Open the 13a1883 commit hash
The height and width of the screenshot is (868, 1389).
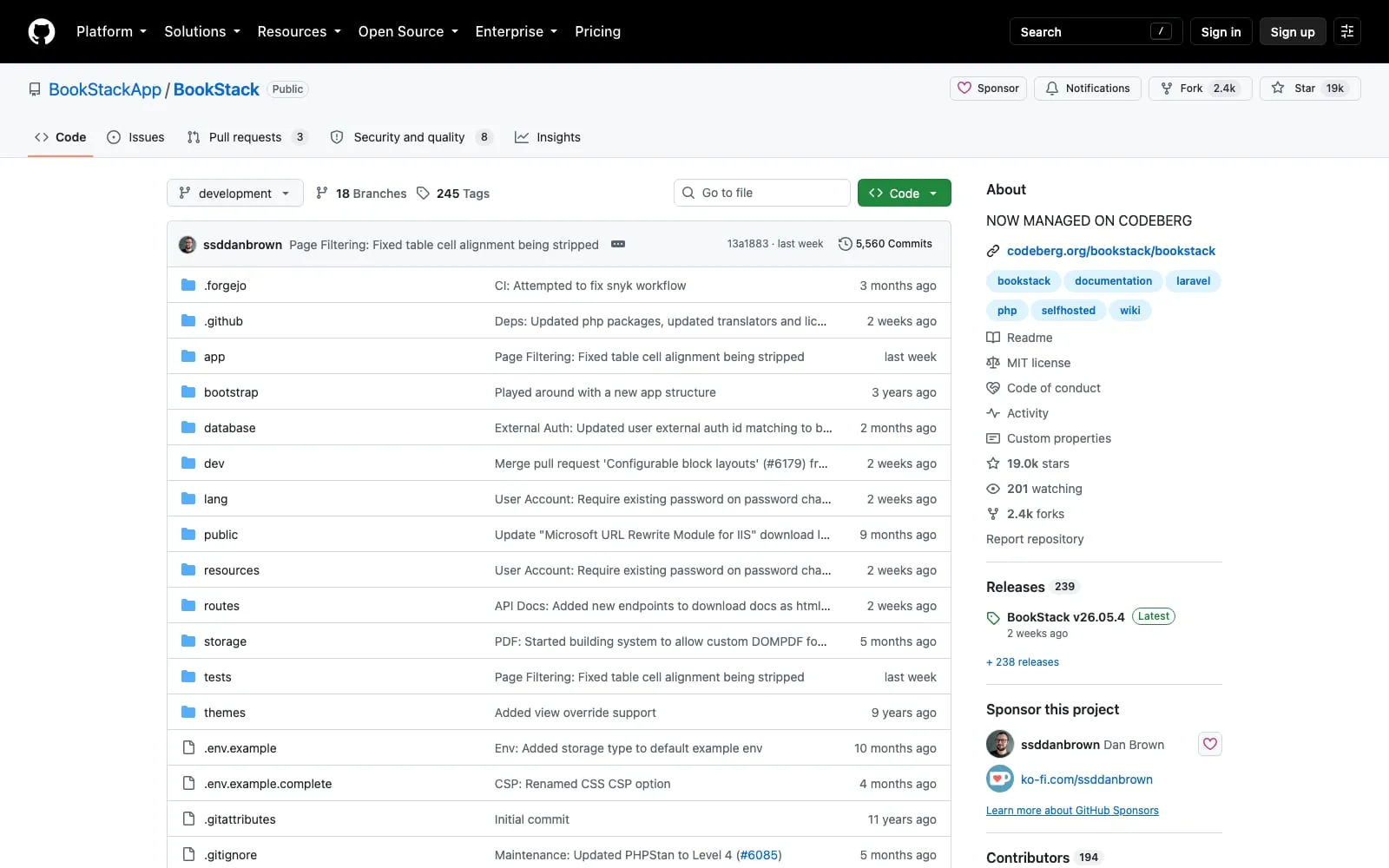(747, 244)
